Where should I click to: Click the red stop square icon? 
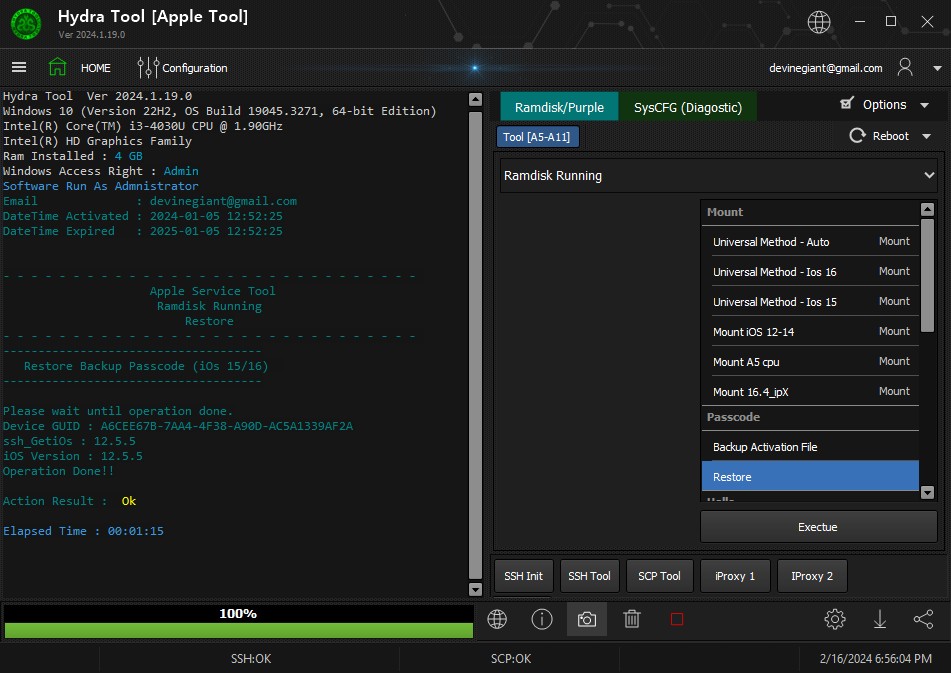(677, 619)
